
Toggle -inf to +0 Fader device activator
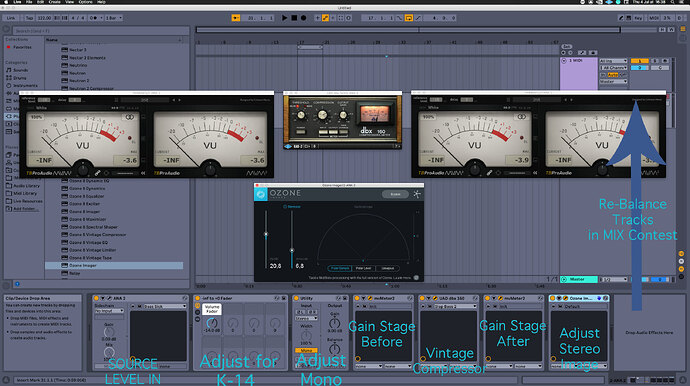[x=198, y=298]
